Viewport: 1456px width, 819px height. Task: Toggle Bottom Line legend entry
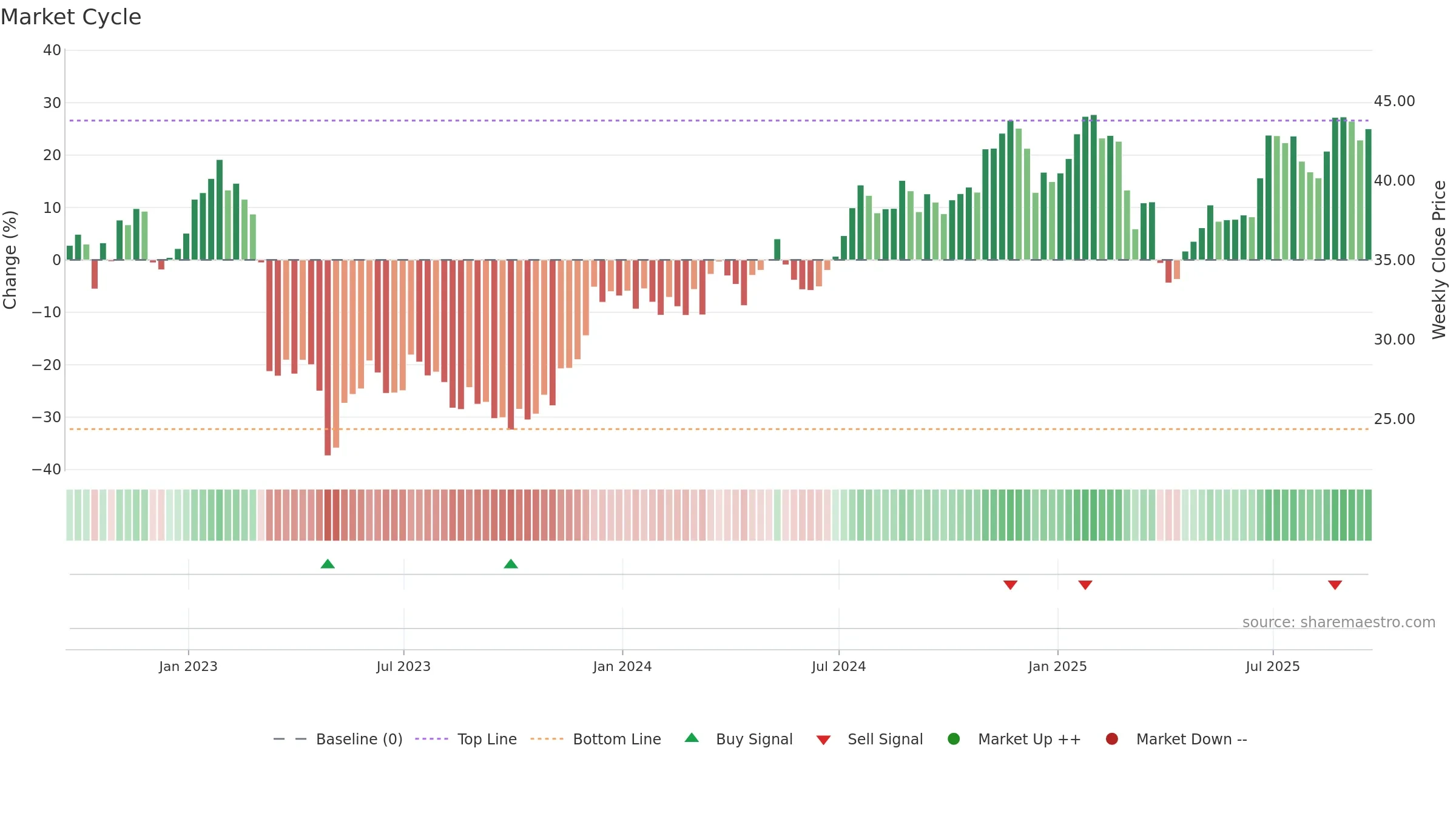tap(596, 739)
